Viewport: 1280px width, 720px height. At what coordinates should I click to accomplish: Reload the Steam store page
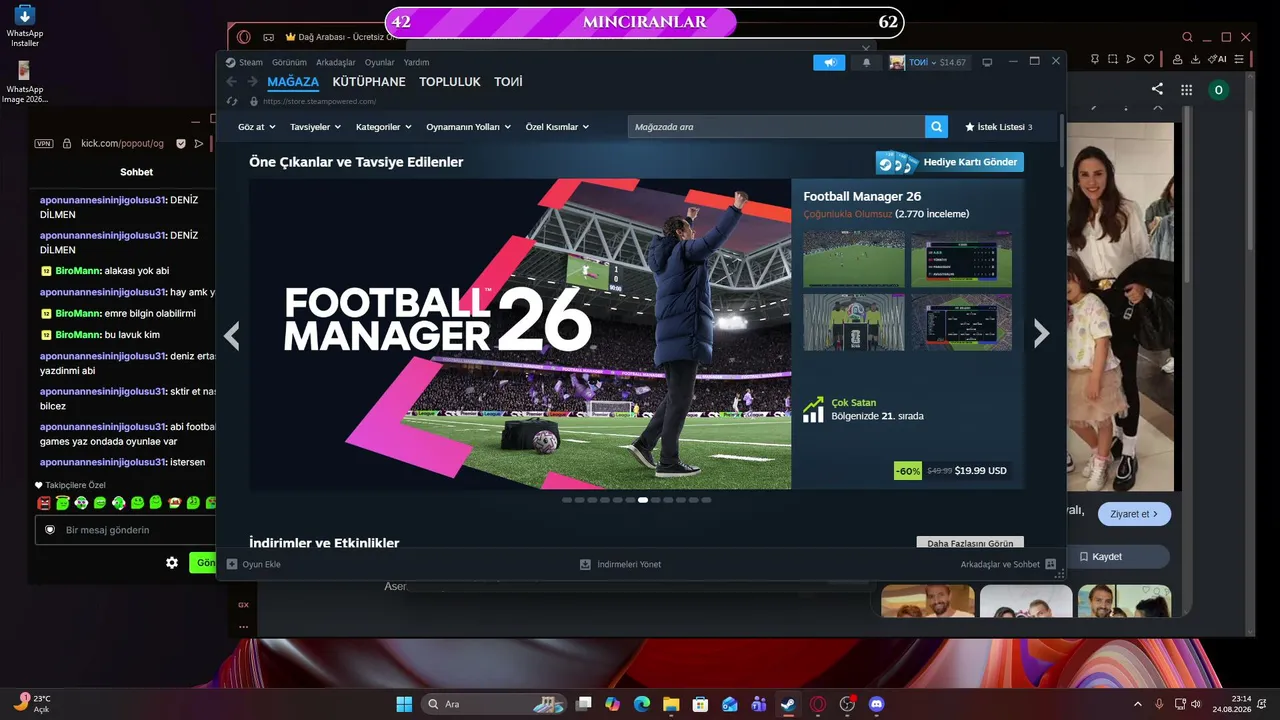(x=232, y=101)
